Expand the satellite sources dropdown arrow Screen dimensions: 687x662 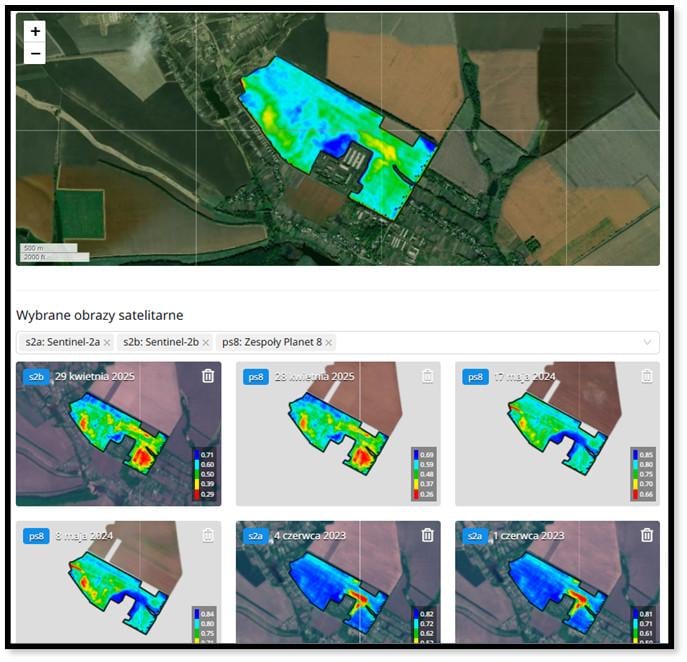point(647,343)
